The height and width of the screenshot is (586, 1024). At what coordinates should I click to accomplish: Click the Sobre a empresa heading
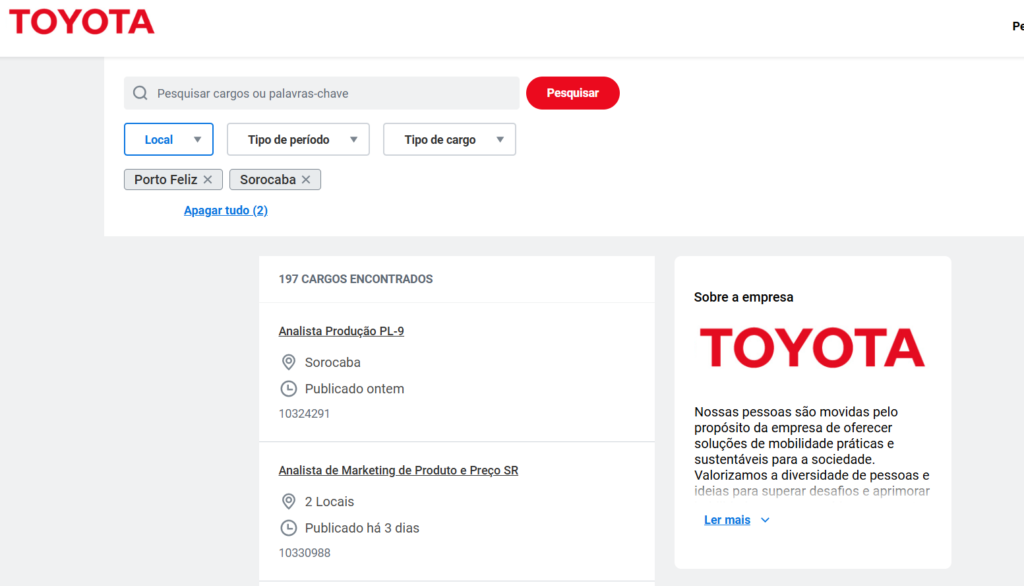(743, 297)
